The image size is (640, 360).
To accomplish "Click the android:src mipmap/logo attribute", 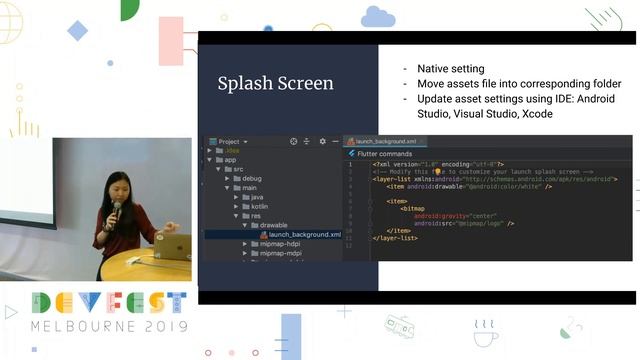I will click(464, 223).
